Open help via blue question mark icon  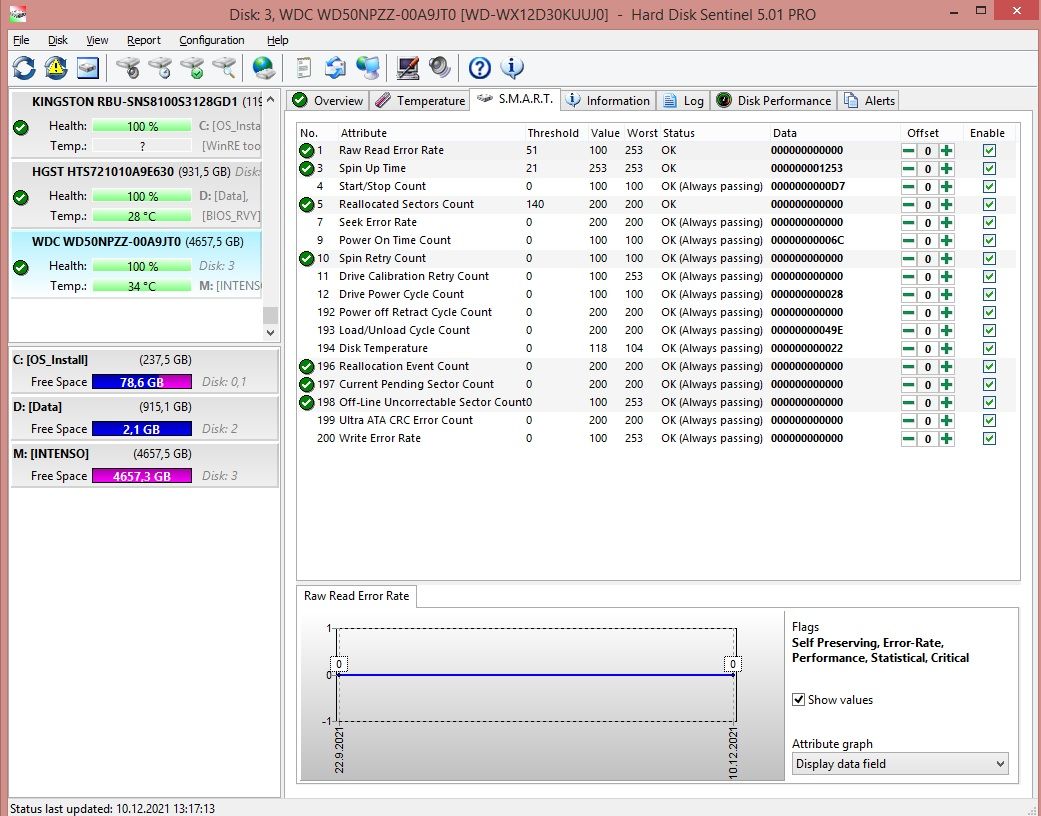[480, 68]
